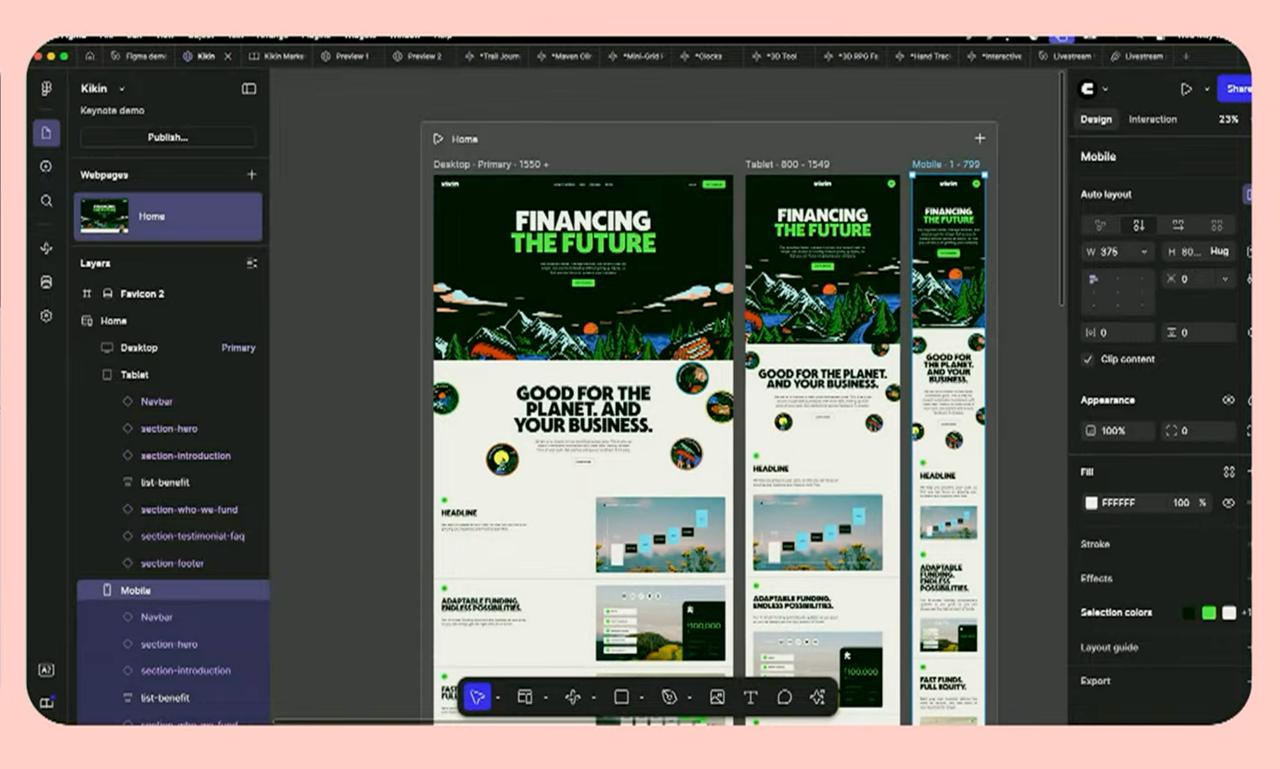This screenshot has height=769, width=1280.
Task: Click the green selection color swatch
Action: click(x=1209, y=613)
